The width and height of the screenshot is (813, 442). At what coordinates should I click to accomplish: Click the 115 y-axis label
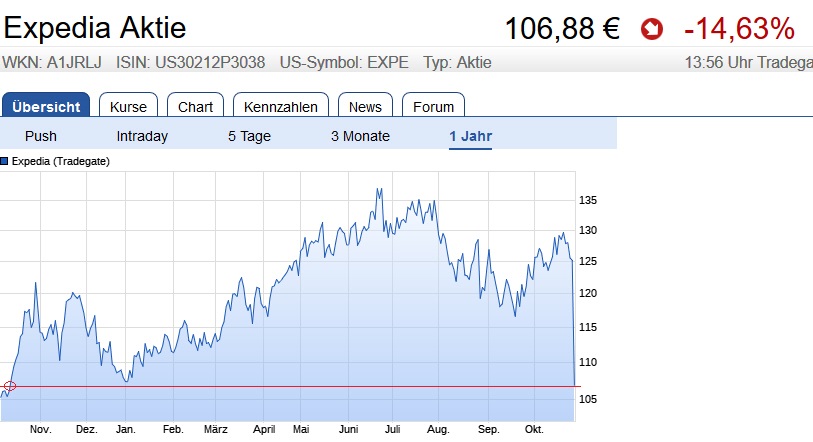588,327
